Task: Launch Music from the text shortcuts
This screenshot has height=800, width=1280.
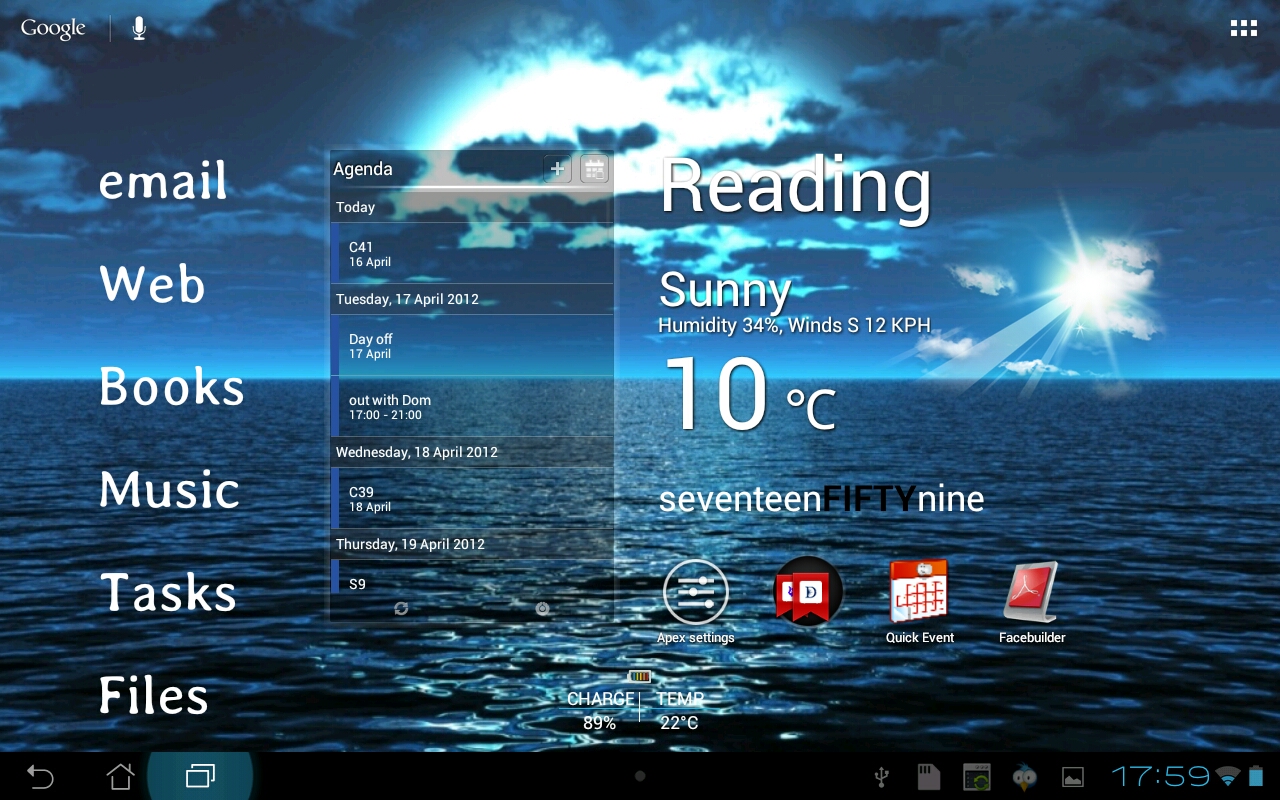Action: pos(169,490)
